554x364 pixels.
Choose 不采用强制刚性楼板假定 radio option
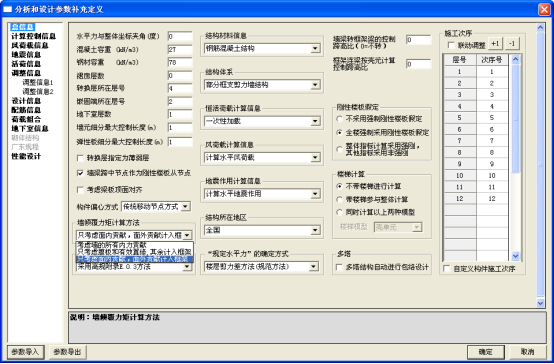[x=339, y=119]
